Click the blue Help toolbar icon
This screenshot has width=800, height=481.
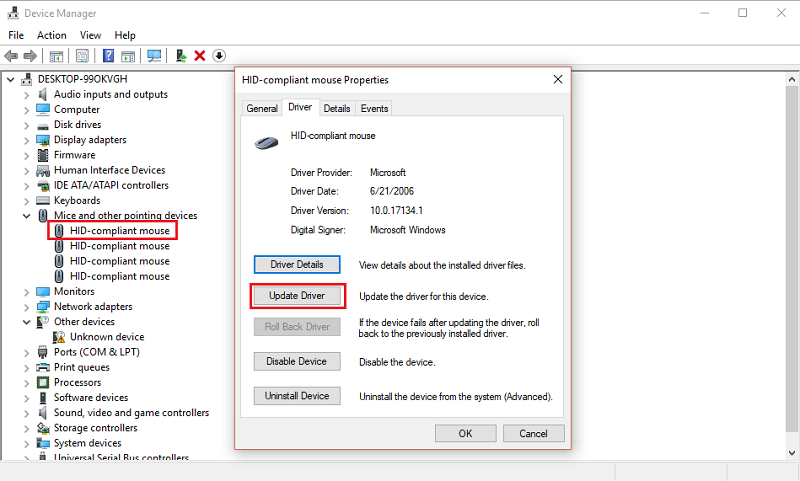[107, 56]
